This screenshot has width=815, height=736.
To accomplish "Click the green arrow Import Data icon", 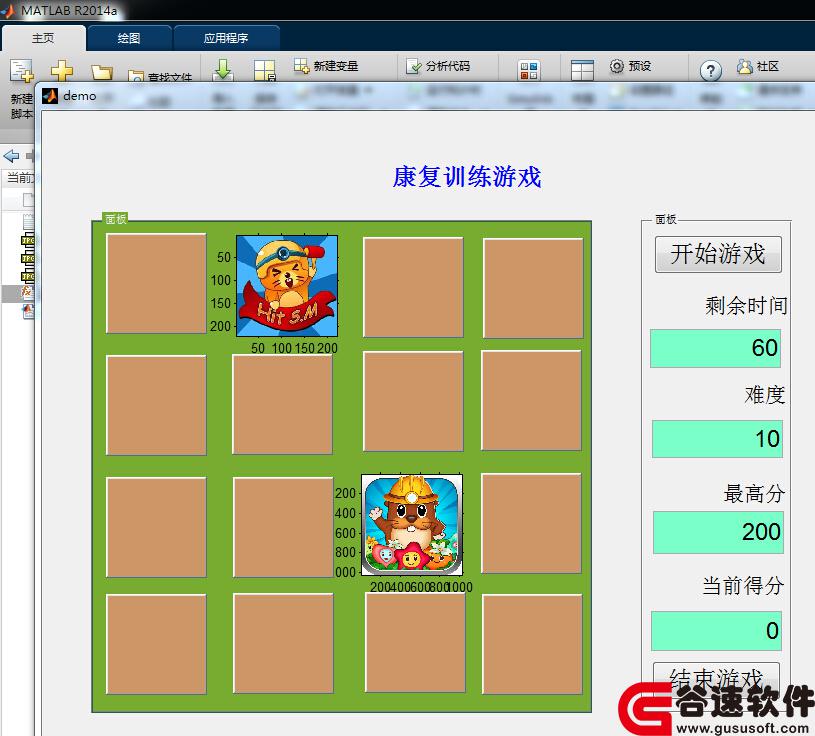I will [223, 70].
